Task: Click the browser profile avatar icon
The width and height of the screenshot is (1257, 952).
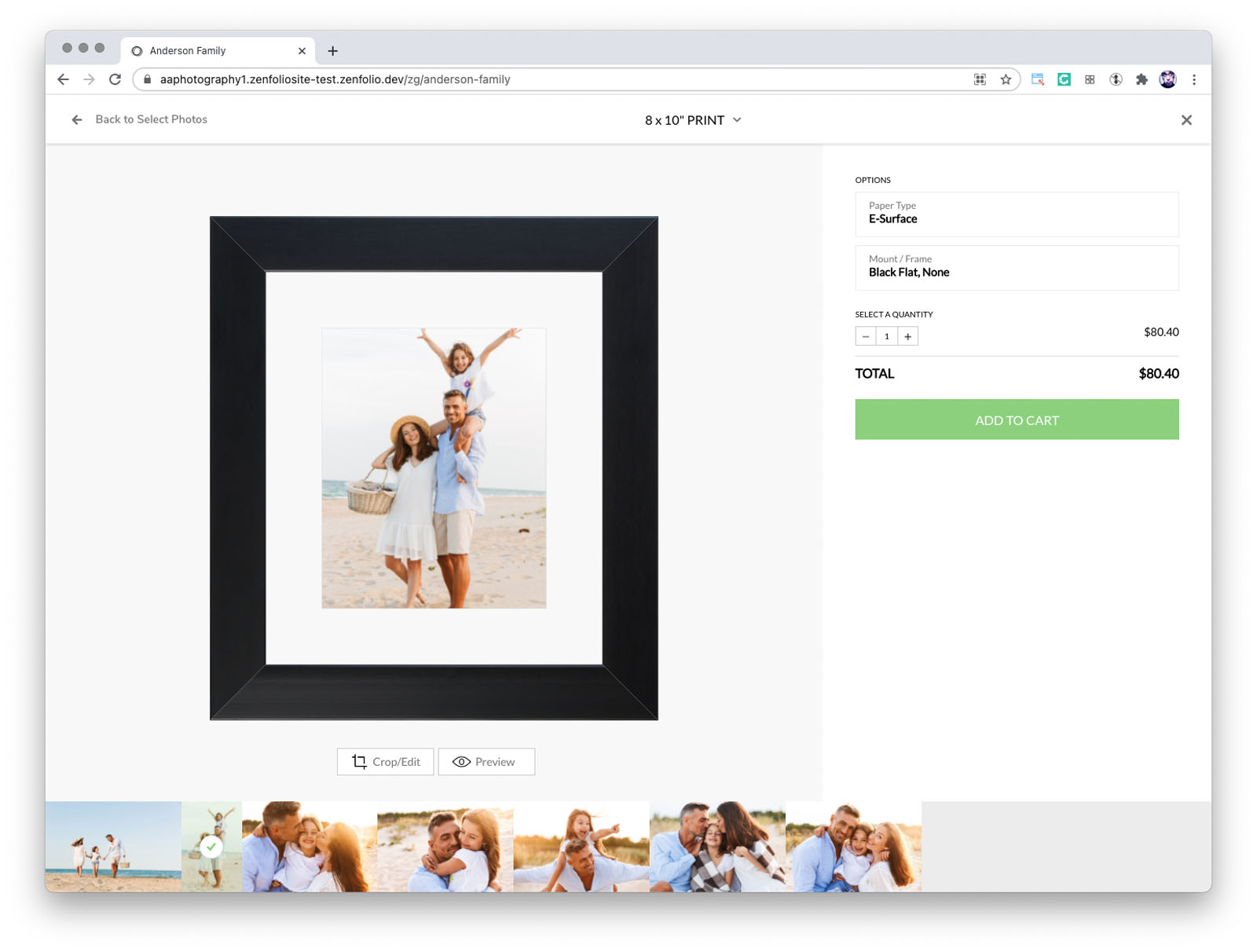Action: (1168, 79)
